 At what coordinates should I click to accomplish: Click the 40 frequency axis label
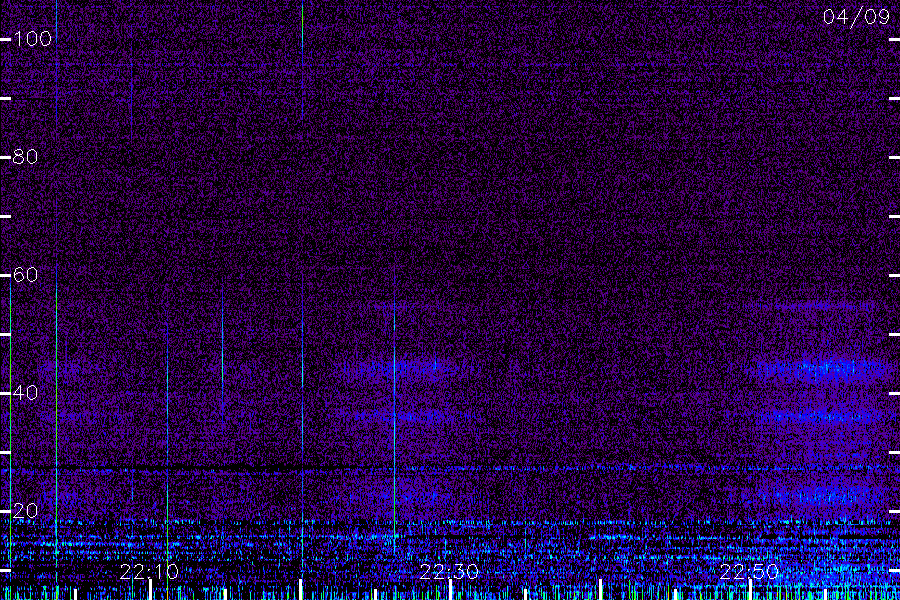[25, 393]
